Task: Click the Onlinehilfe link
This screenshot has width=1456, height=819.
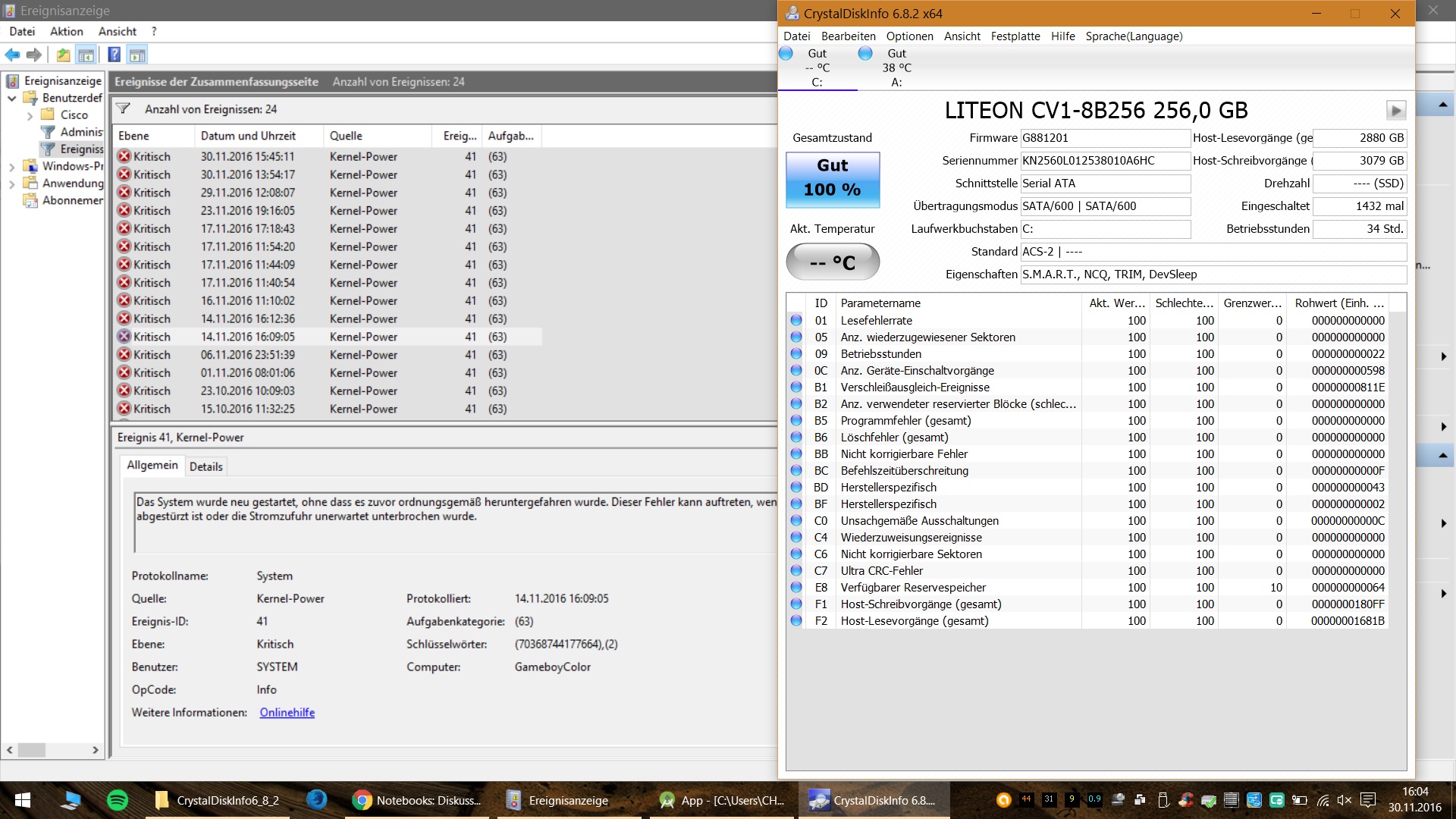Action: (x=287, y=712)
